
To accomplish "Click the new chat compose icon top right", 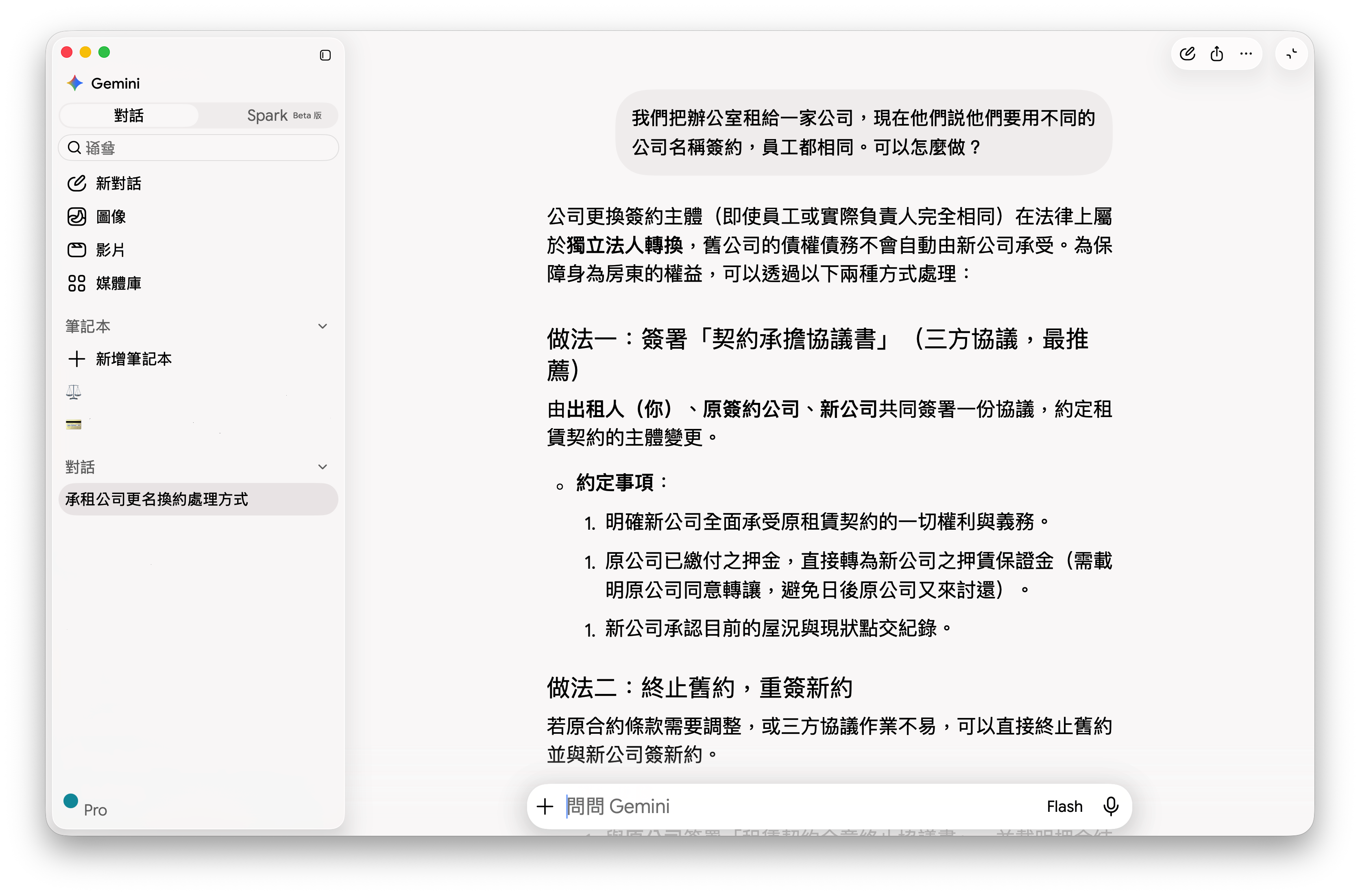I will (x=1187, y=54).
